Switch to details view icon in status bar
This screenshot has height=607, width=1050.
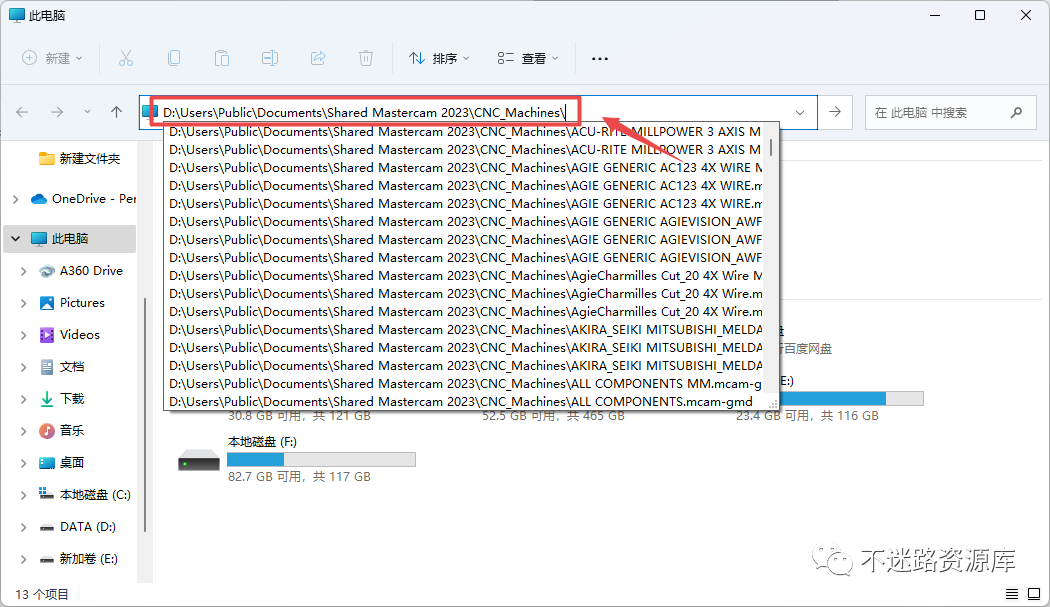coord(1012,594)
